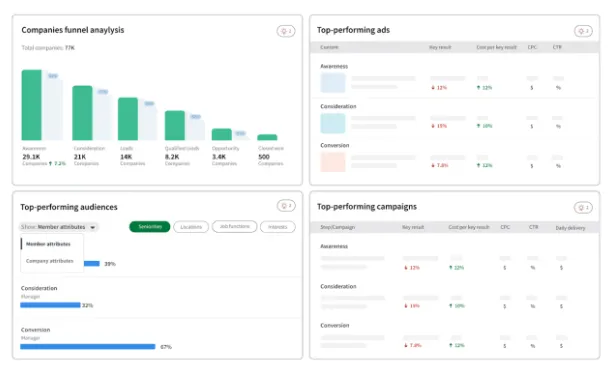613x373 pixels.
Task: Open insights lightbulb on Top-performing ads card
Action: pos(583,31)
